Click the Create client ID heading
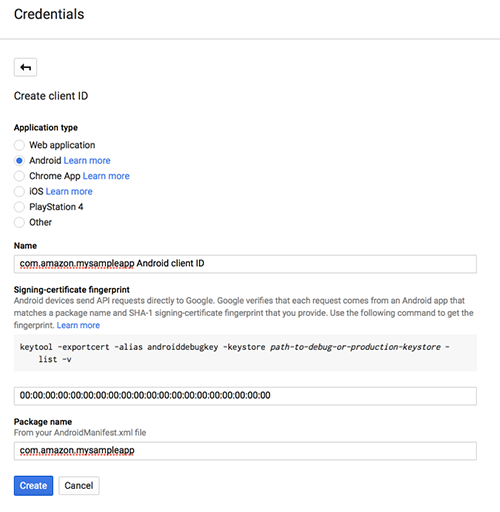500x512 pixels. (x=51, y=96)
